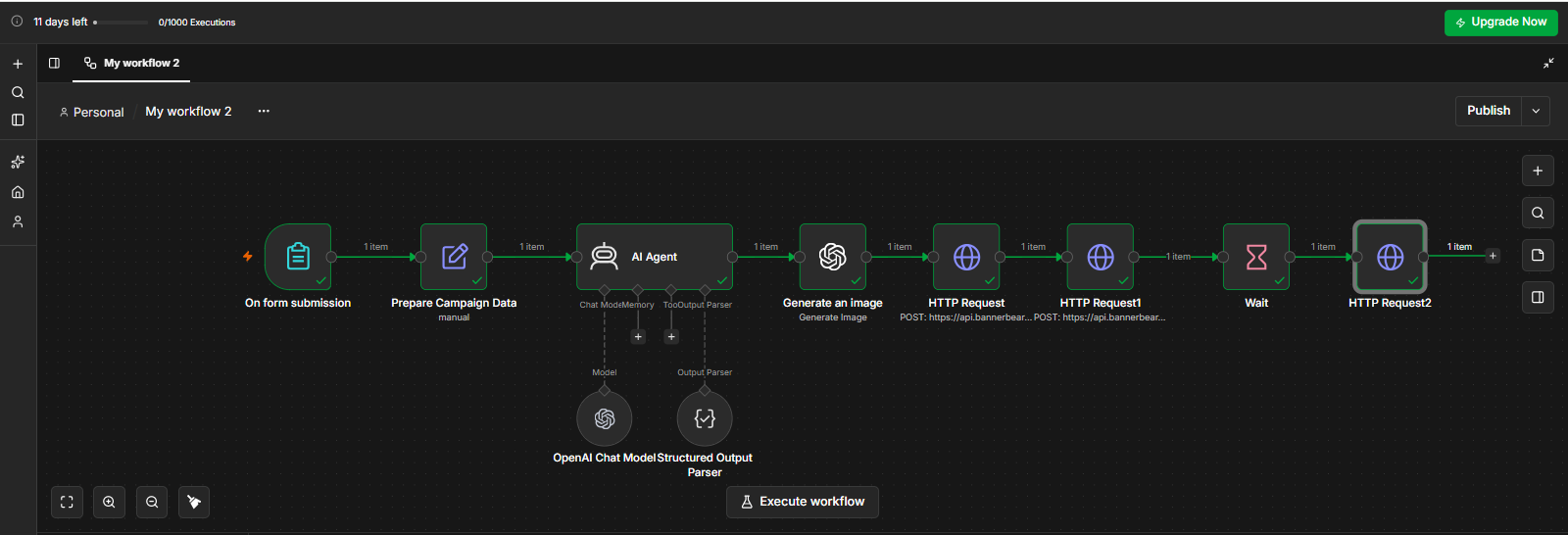Viewport: 1568px width, 535px height.
Task: Tidy up the workflow with the broom icon
Action: click(x=194, y=502)
